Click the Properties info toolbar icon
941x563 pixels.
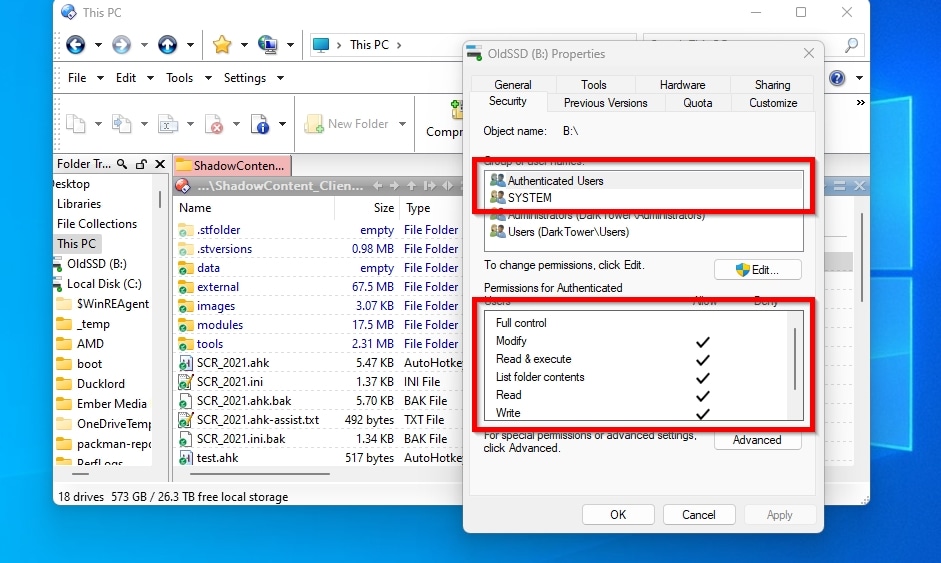(x=260, y=124)
